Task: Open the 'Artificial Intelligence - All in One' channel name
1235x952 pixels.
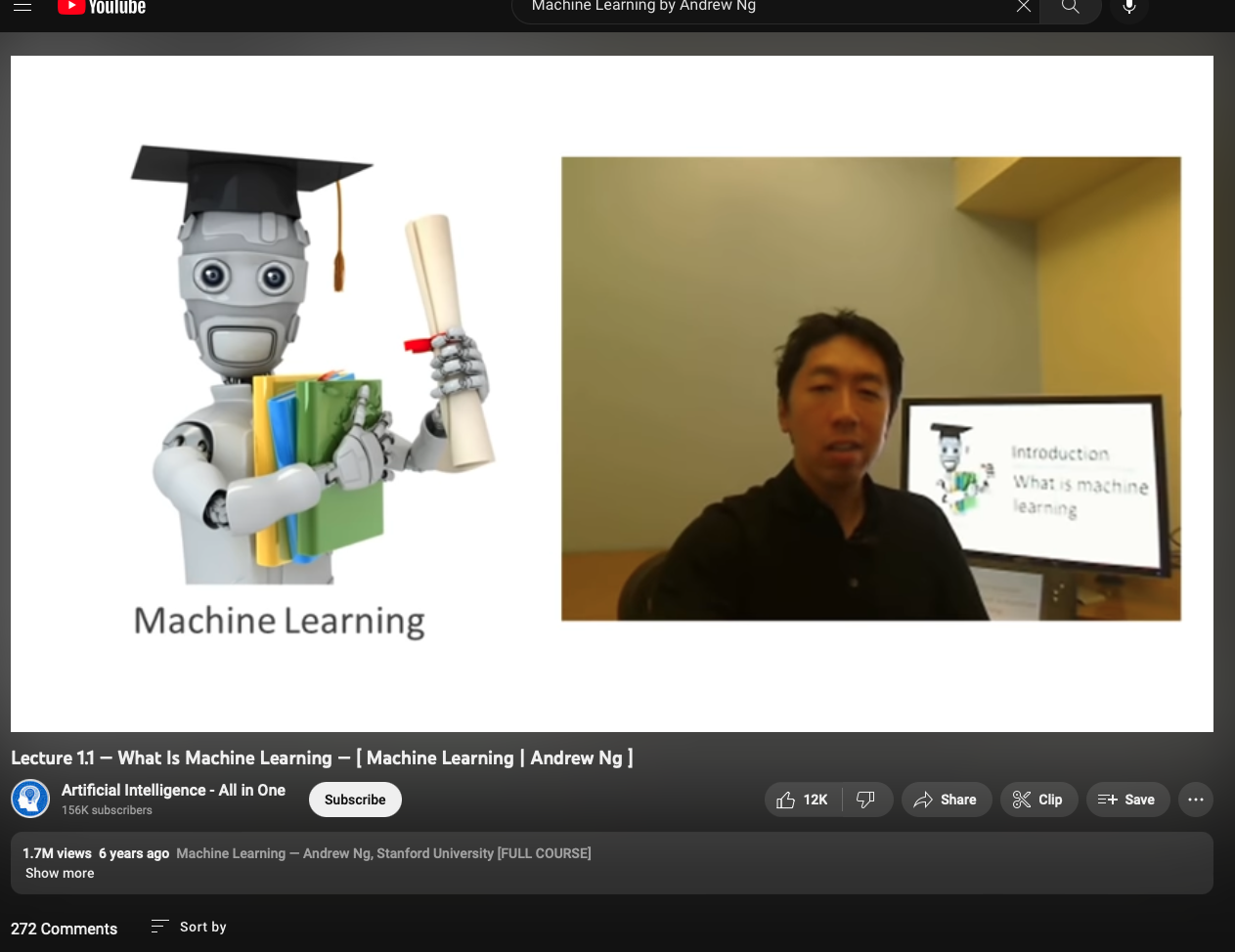Action: pyautogui.click(x=173, y=790)
